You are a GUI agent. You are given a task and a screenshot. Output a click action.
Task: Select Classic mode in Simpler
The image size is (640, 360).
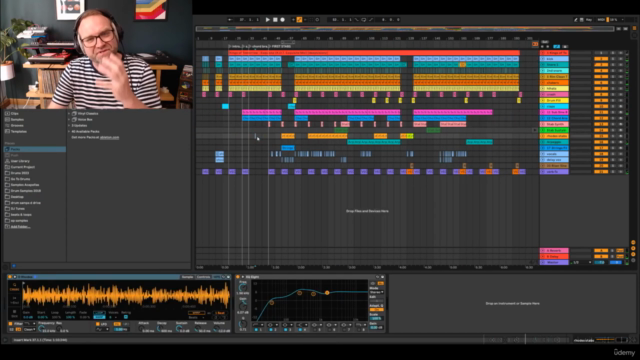tap(14, 287)
